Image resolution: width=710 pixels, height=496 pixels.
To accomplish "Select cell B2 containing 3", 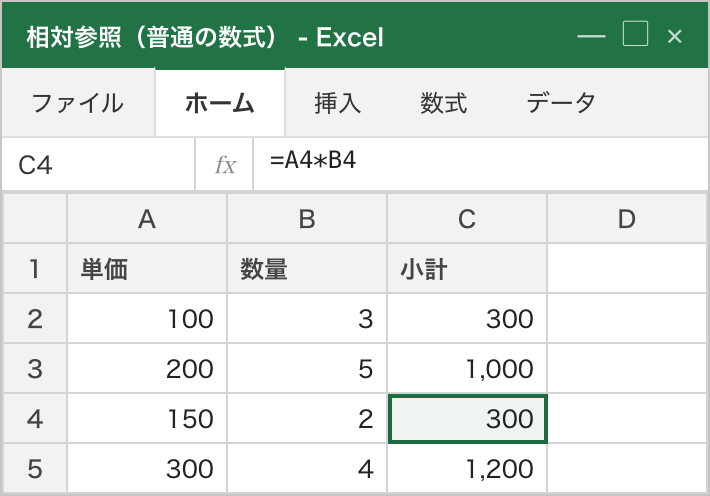I will click(307, 318).
